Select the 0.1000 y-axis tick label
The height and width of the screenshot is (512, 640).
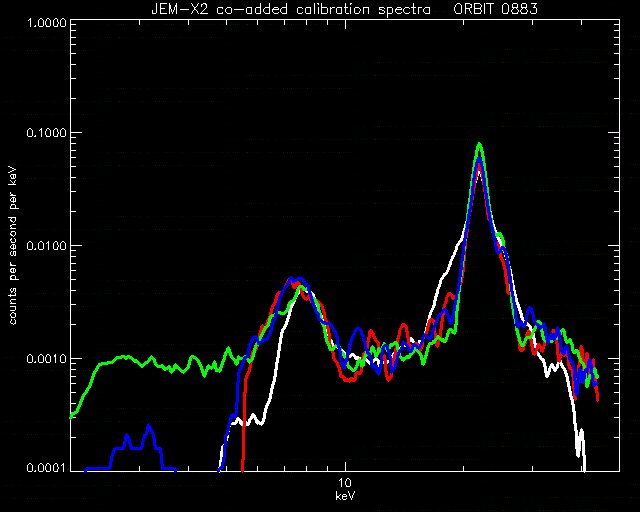coord(46,133)
